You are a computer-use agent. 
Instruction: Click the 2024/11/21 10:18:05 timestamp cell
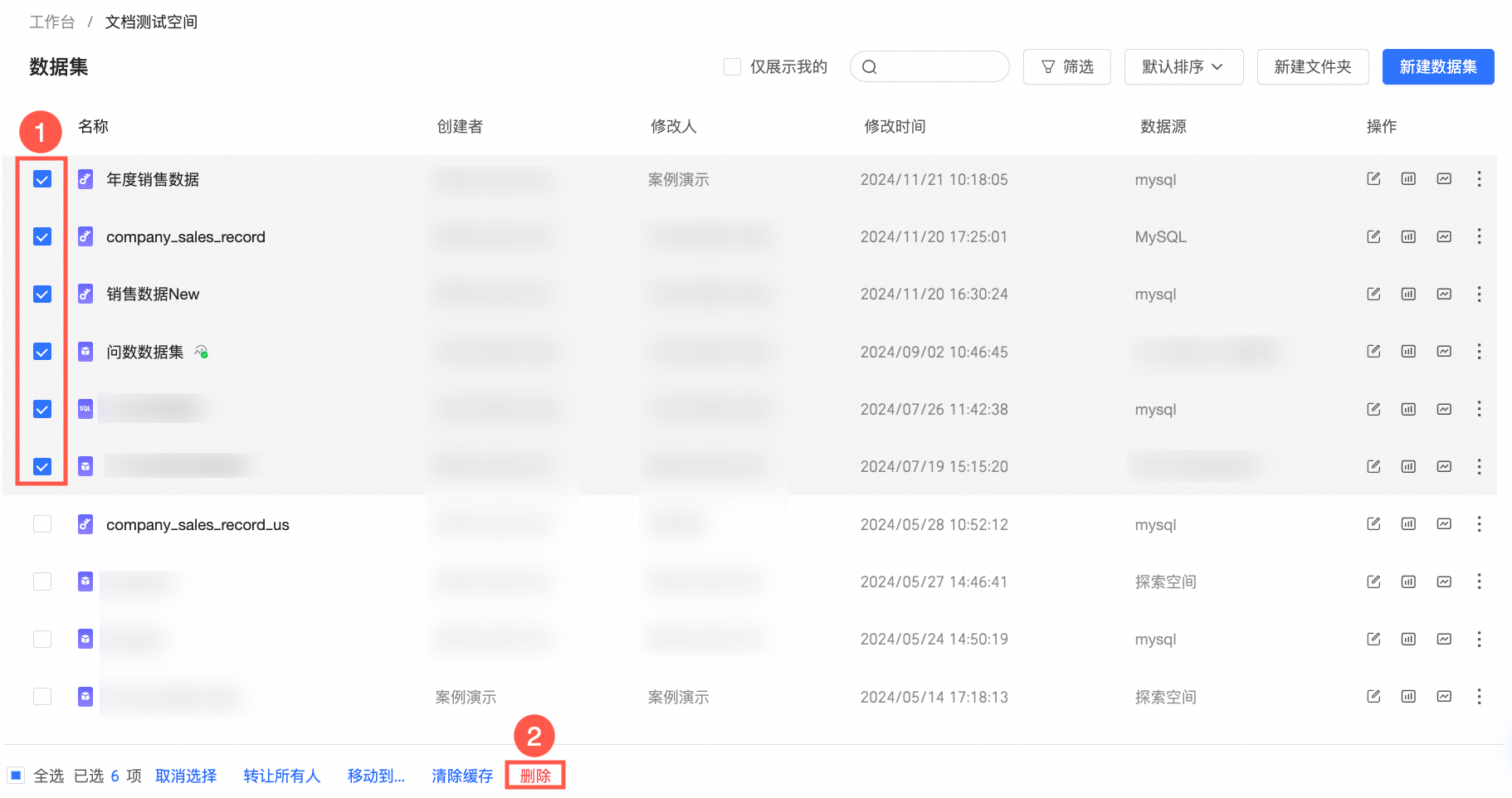934,179
